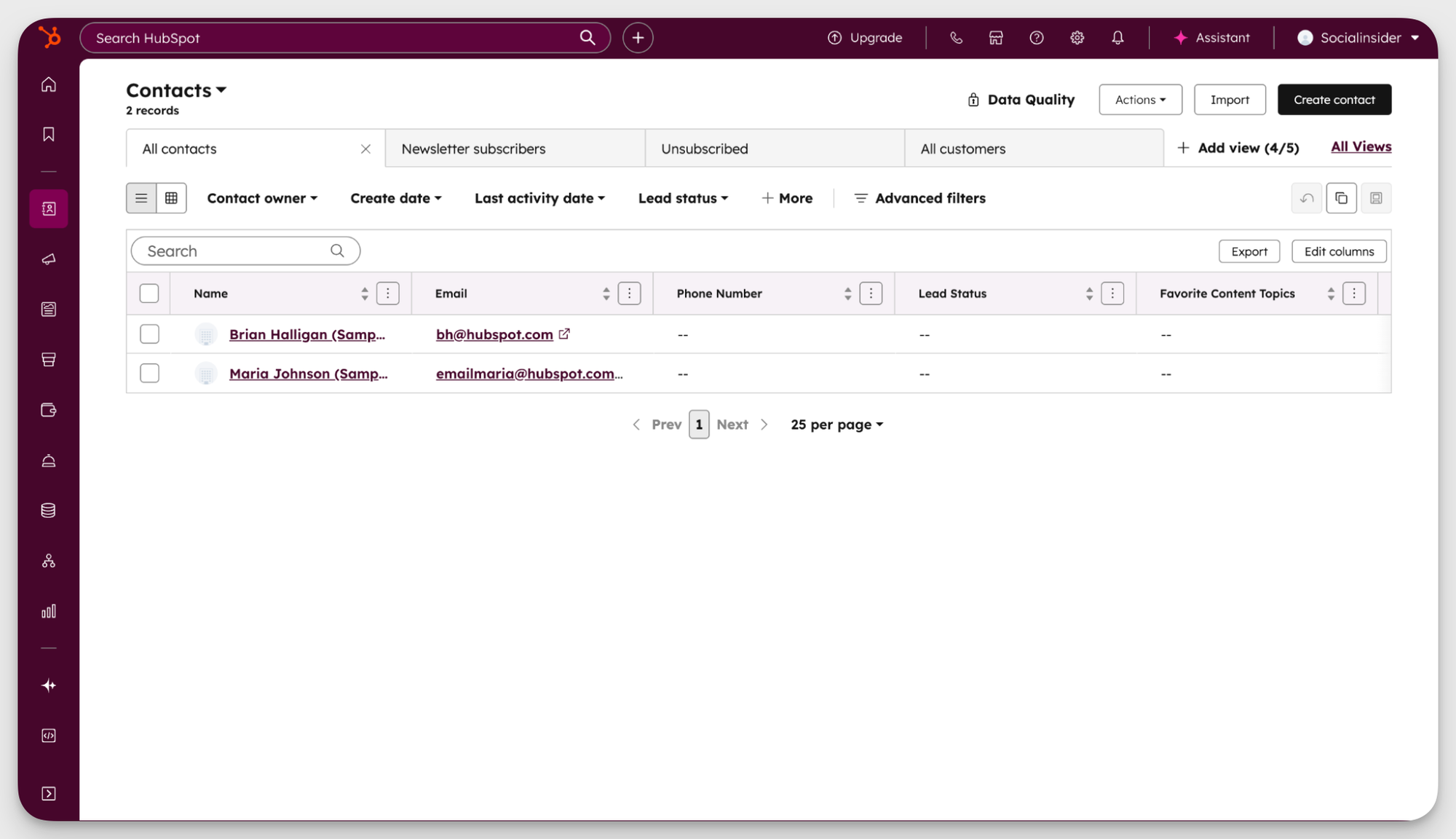Open the Settings gear in the top bar

click(1077, 37)
